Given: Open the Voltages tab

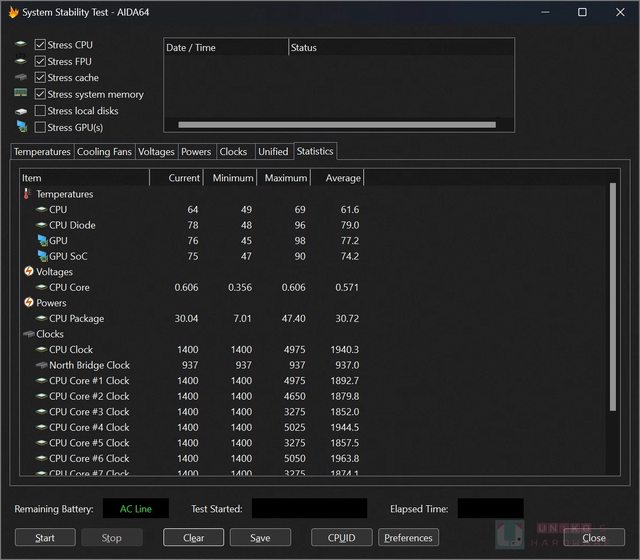Looking at the screenshot, I should coord(156,152).
